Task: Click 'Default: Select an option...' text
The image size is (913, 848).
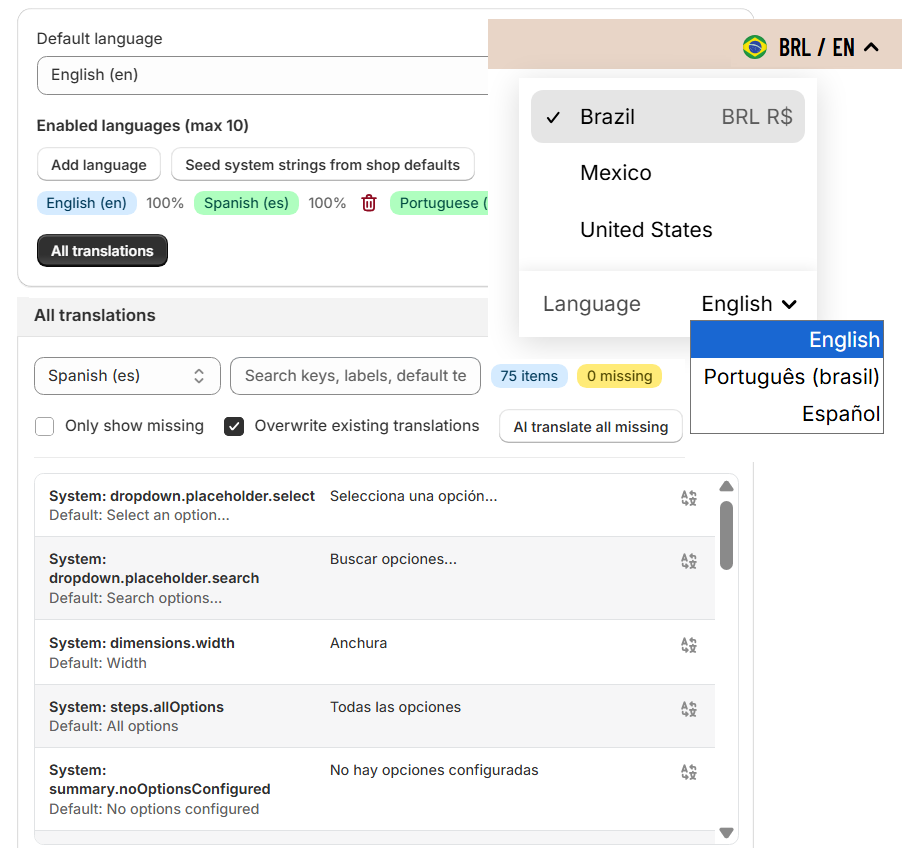Action: pos(139,515)
